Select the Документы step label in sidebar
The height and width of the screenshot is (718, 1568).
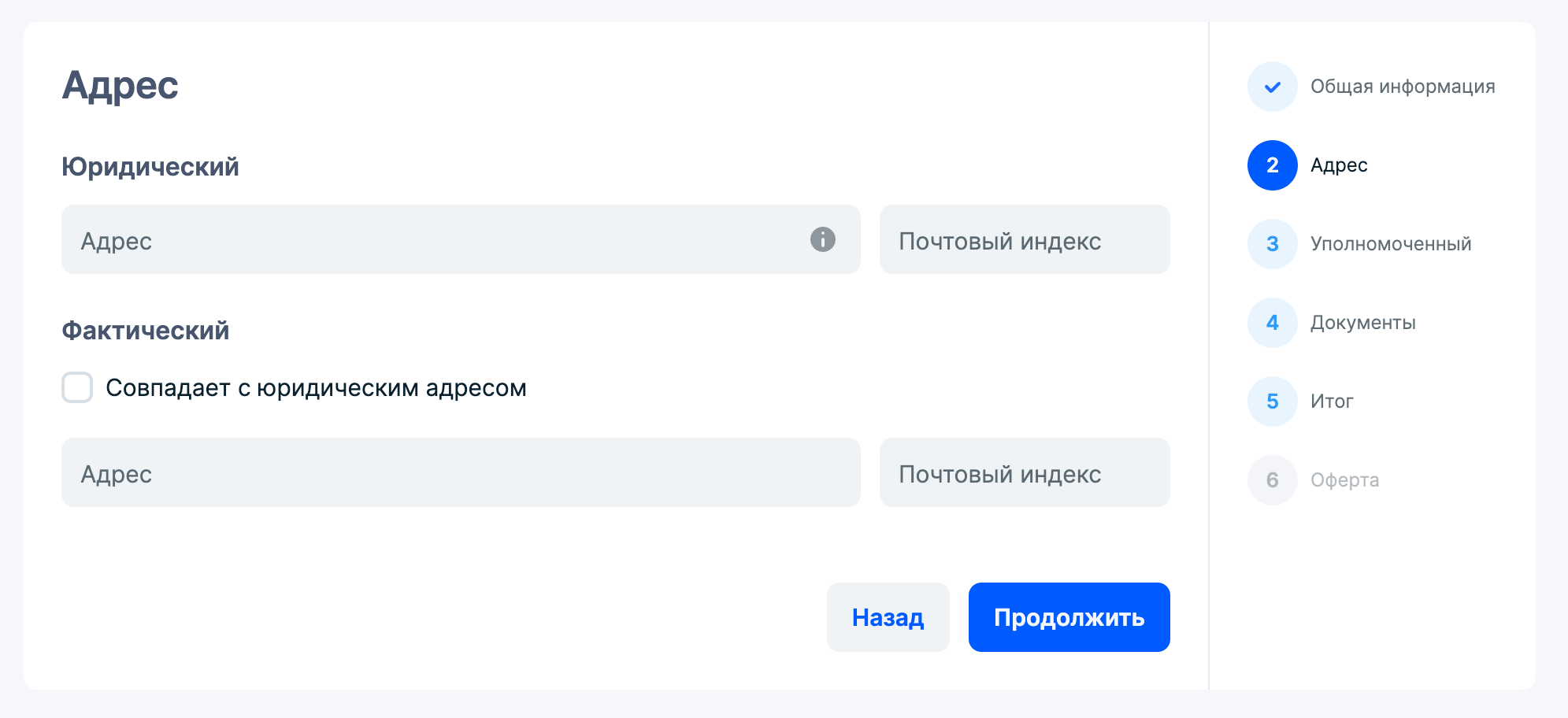1363,323
